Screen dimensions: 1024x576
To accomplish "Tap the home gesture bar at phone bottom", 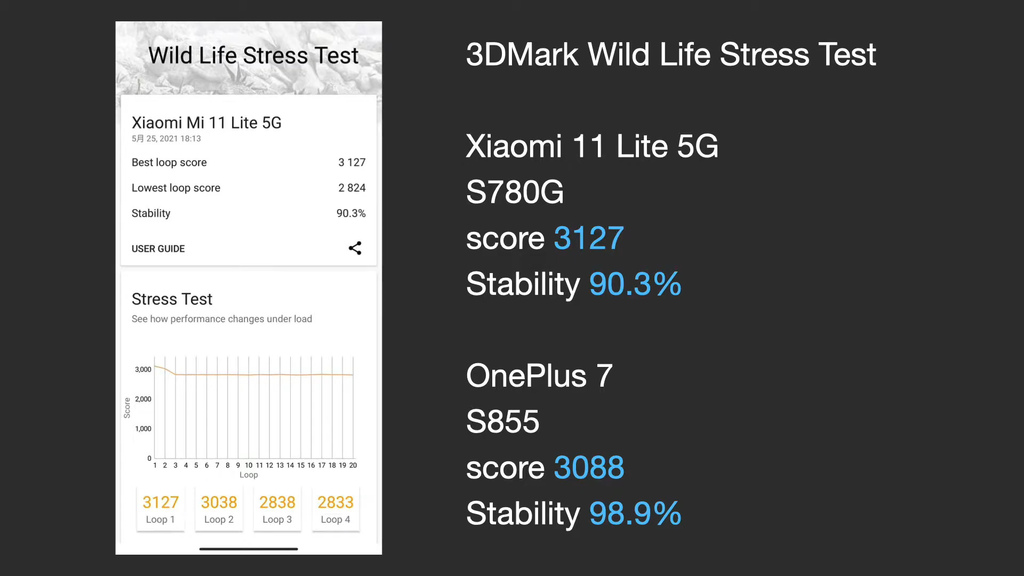I will (x=248, y=549).
